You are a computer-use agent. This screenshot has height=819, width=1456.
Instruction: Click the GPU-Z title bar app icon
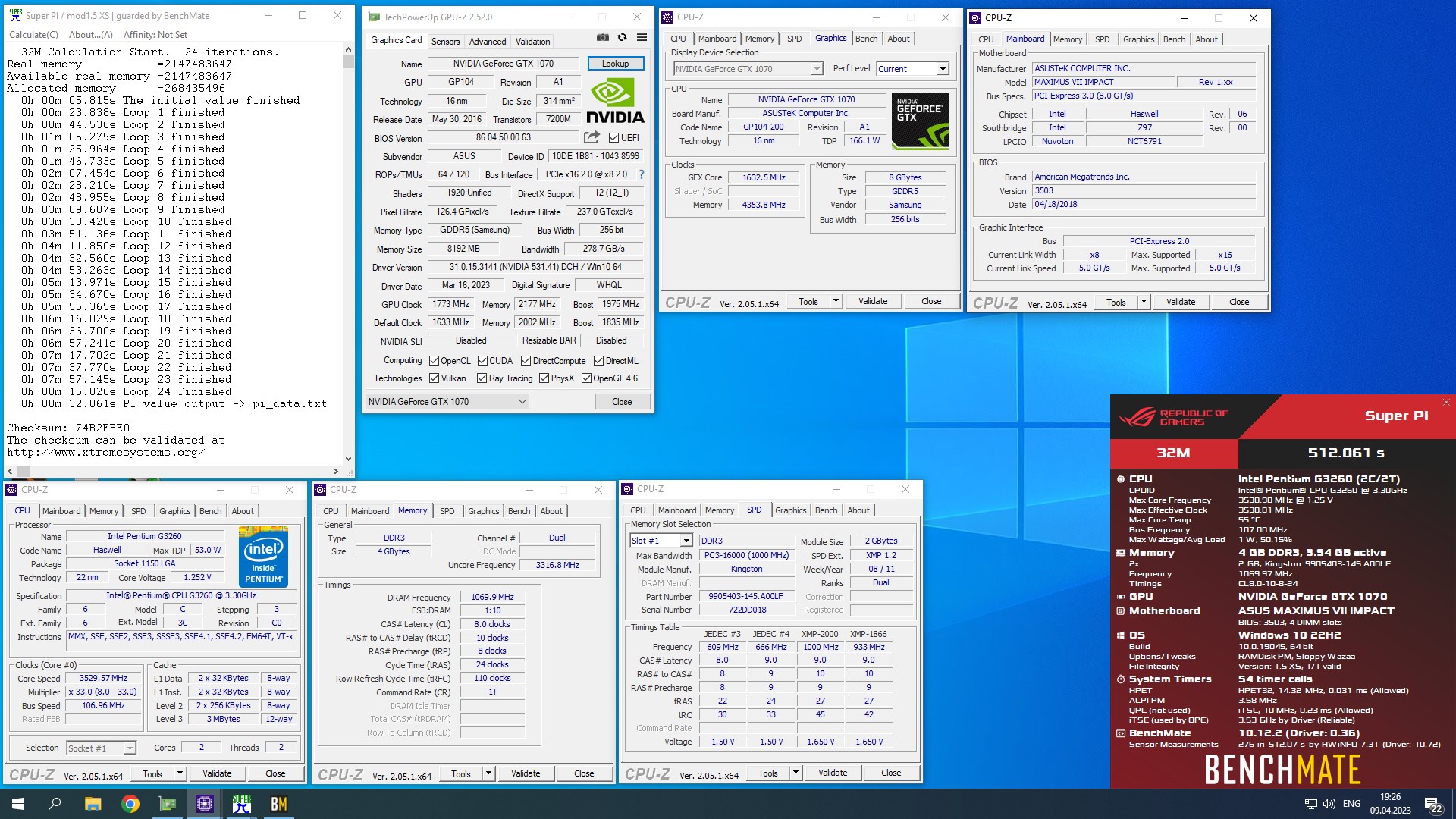click(374, 17)
